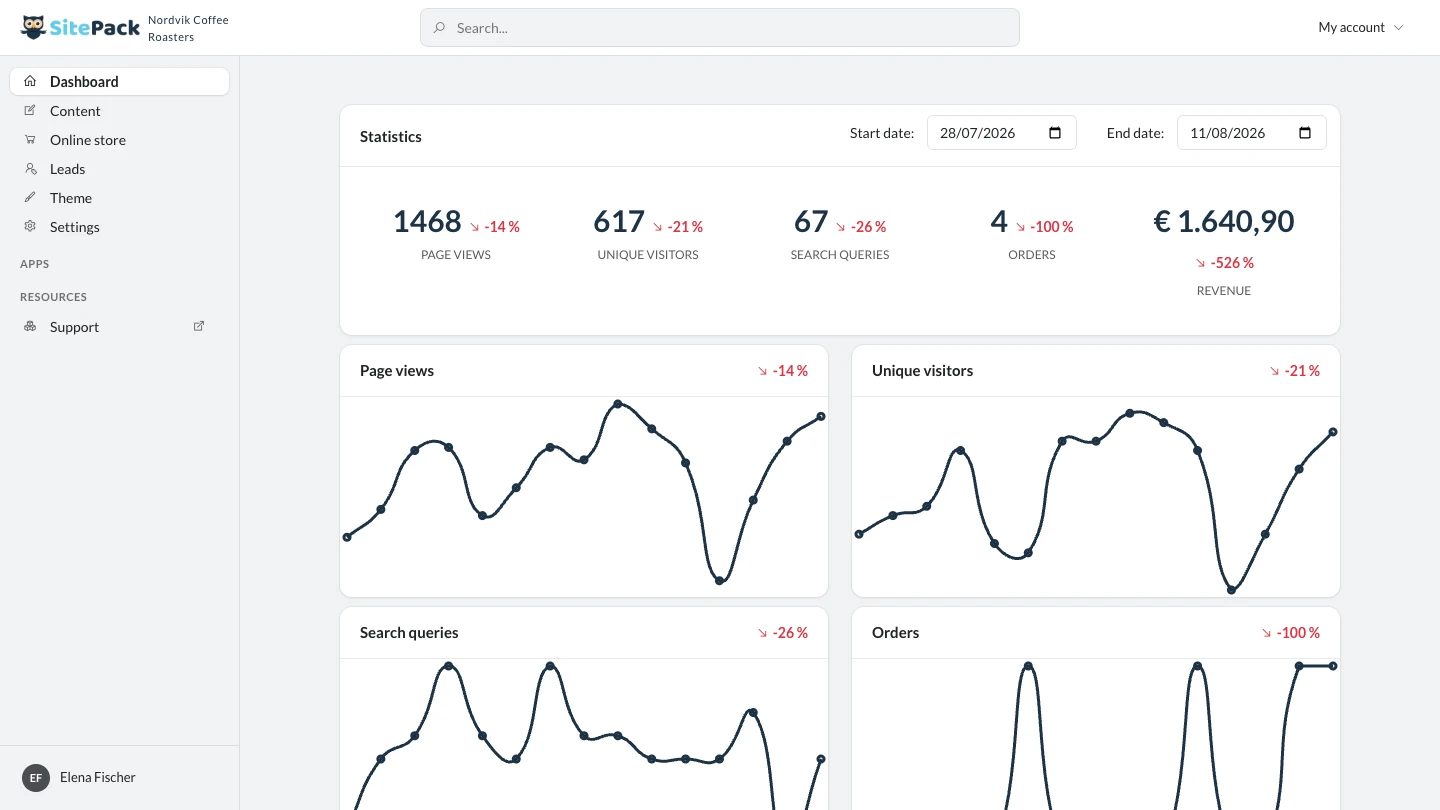Open the My account menu

1361,28
